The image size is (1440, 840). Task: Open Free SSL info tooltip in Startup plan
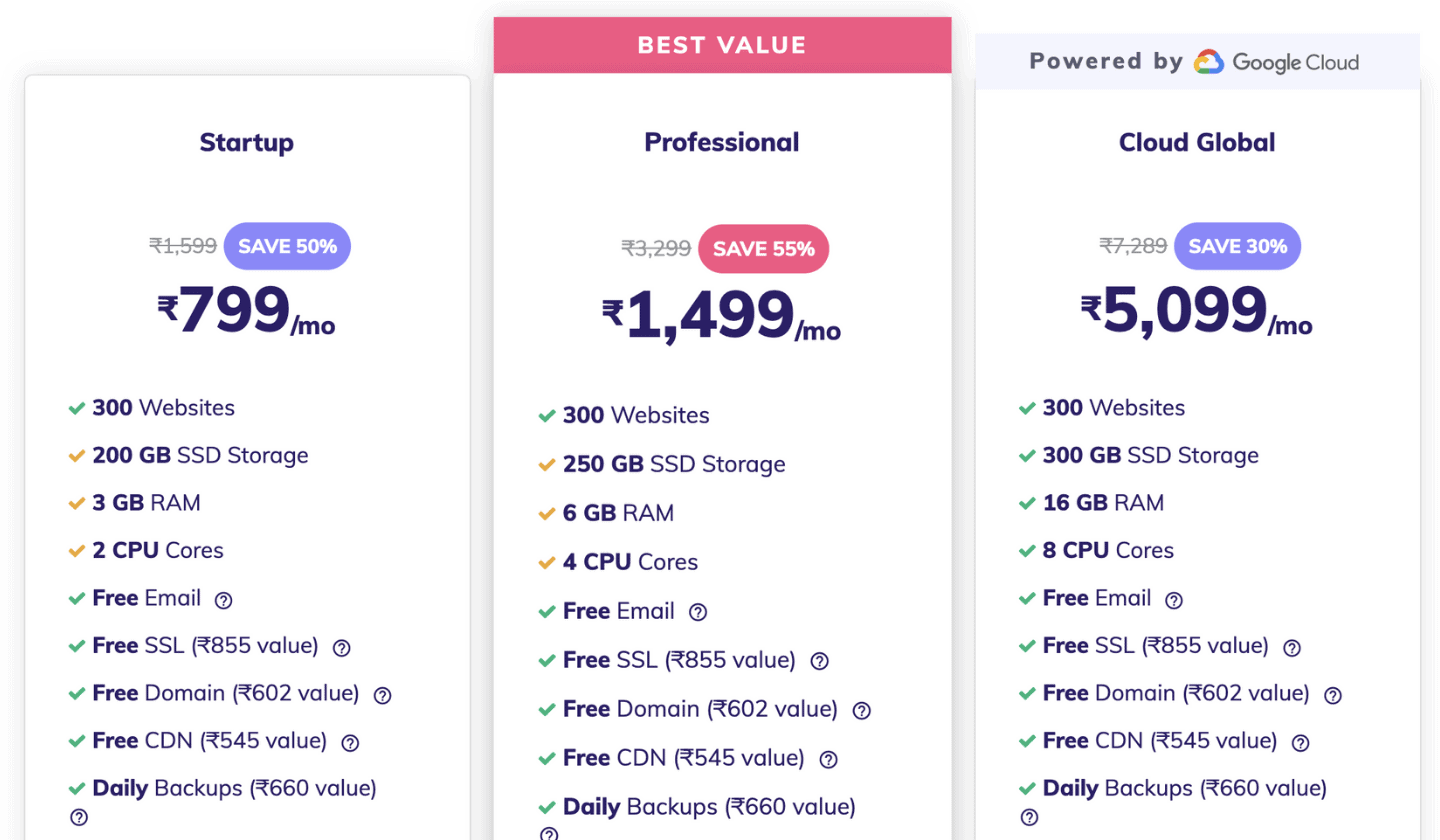coord(341,648)
